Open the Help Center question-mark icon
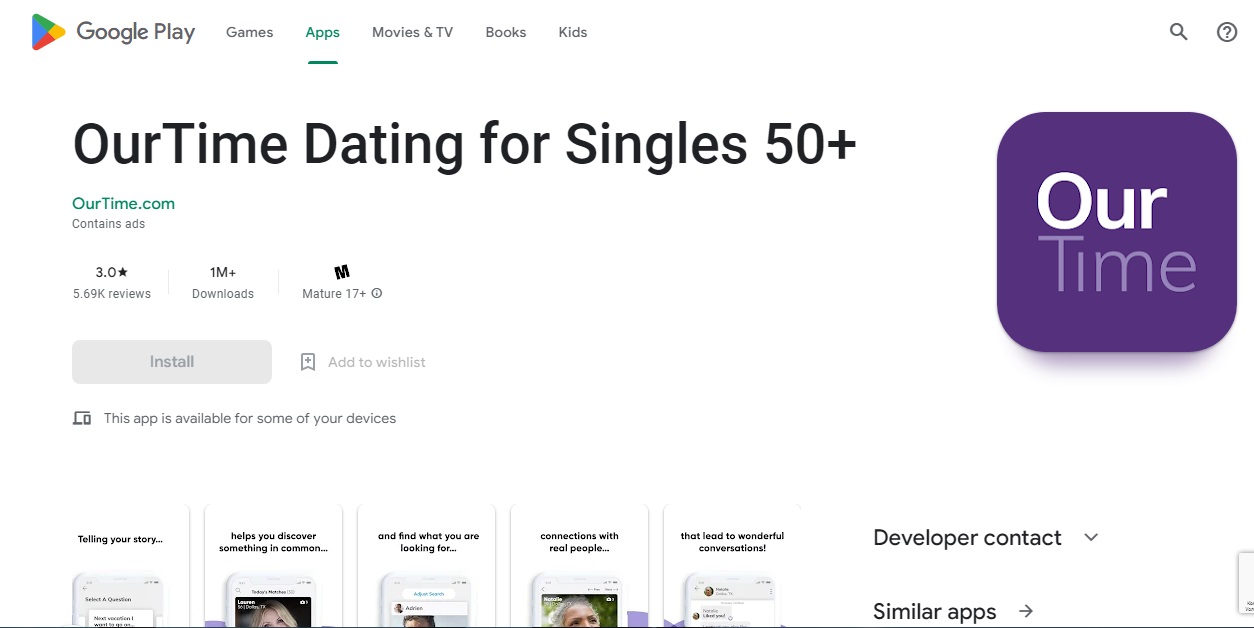 coord(1227,32)
